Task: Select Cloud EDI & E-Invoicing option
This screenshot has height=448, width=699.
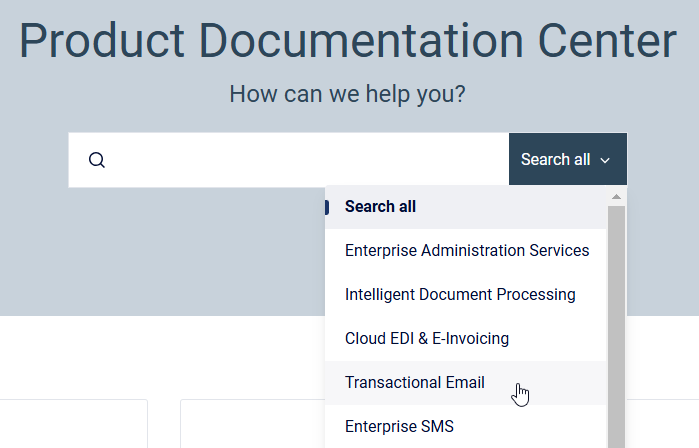Action: point(466,339)
